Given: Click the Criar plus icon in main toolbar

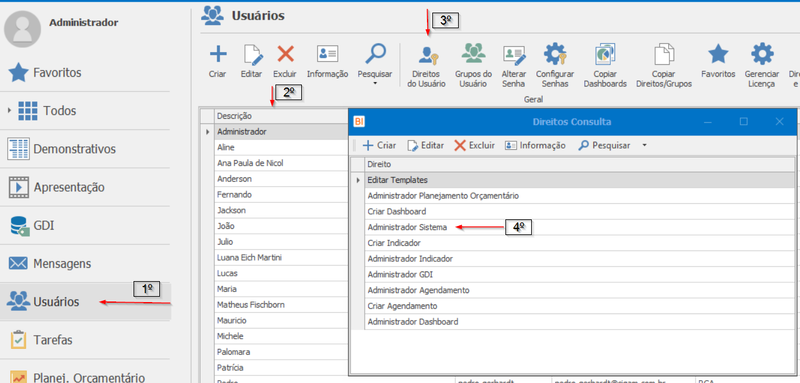Looking at the screenshot, I should [218, 53].
